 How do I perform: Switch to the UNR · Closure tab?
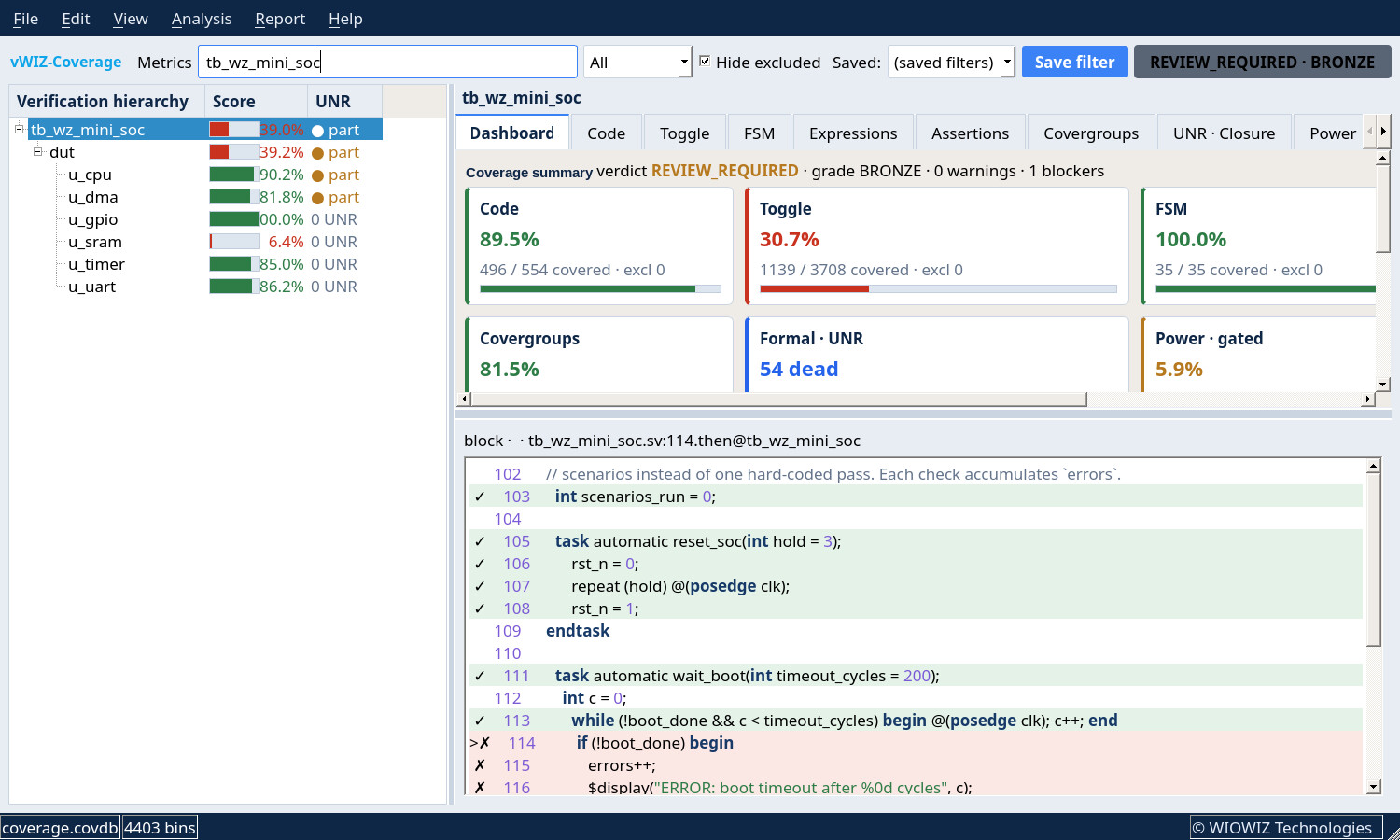[x=1224, y=133]
